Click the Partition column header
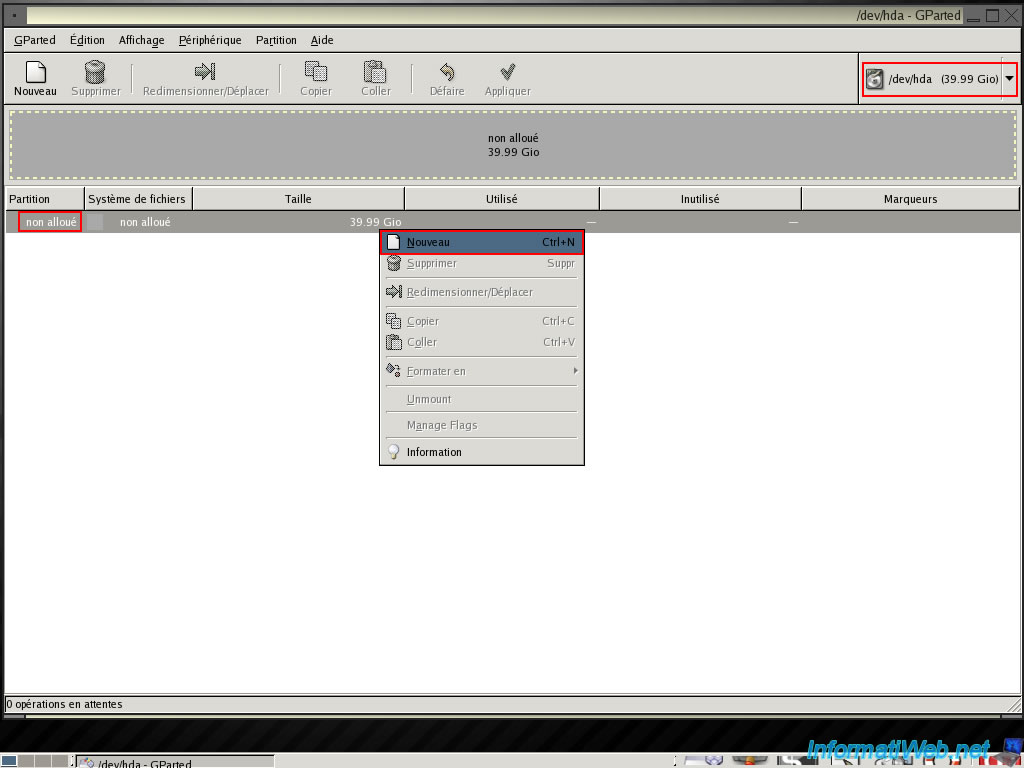Viewport: 1024px width, 768px height. [45, 199]
